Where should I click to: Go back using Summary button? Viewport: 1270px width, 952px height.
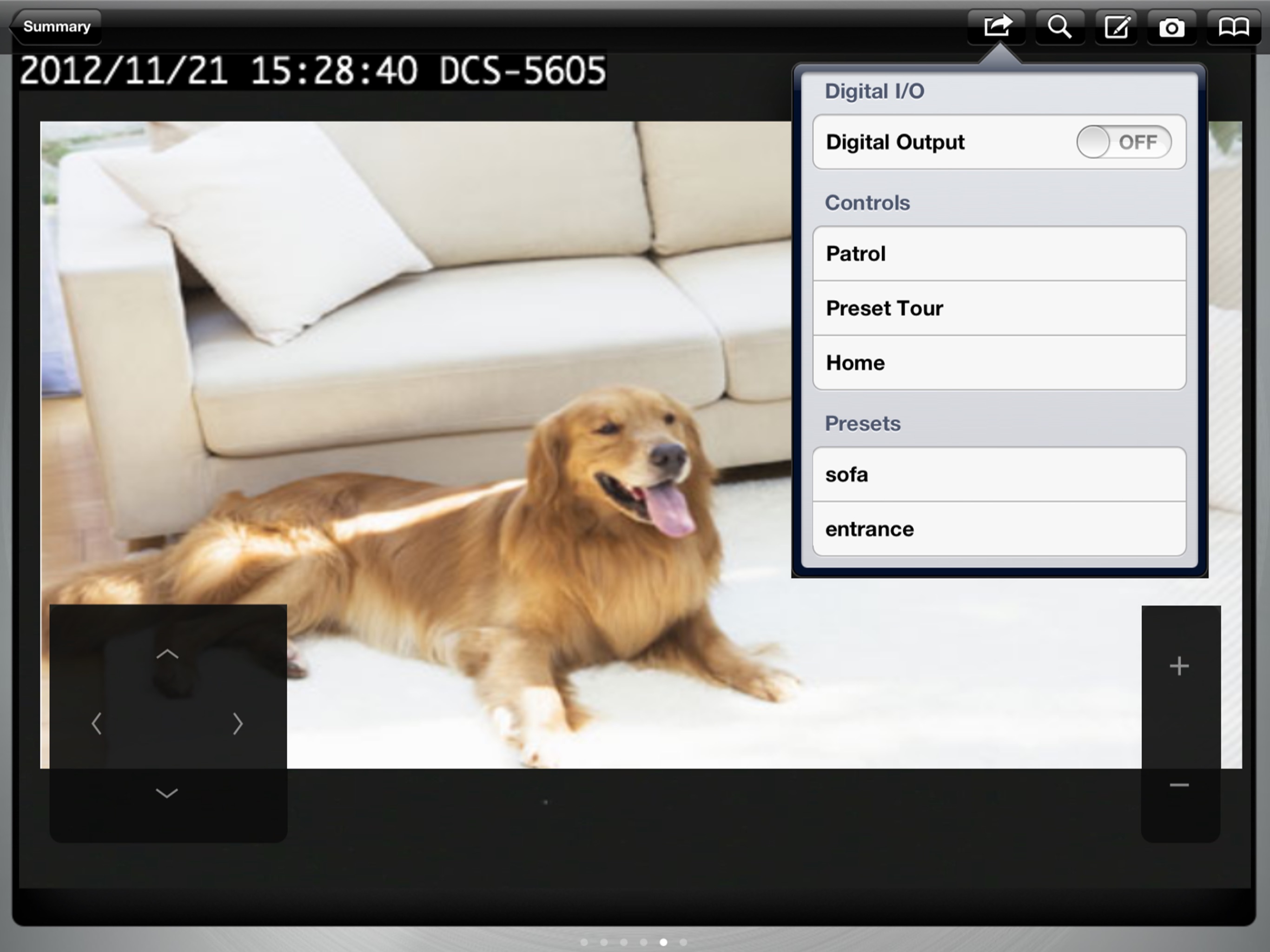56,27
